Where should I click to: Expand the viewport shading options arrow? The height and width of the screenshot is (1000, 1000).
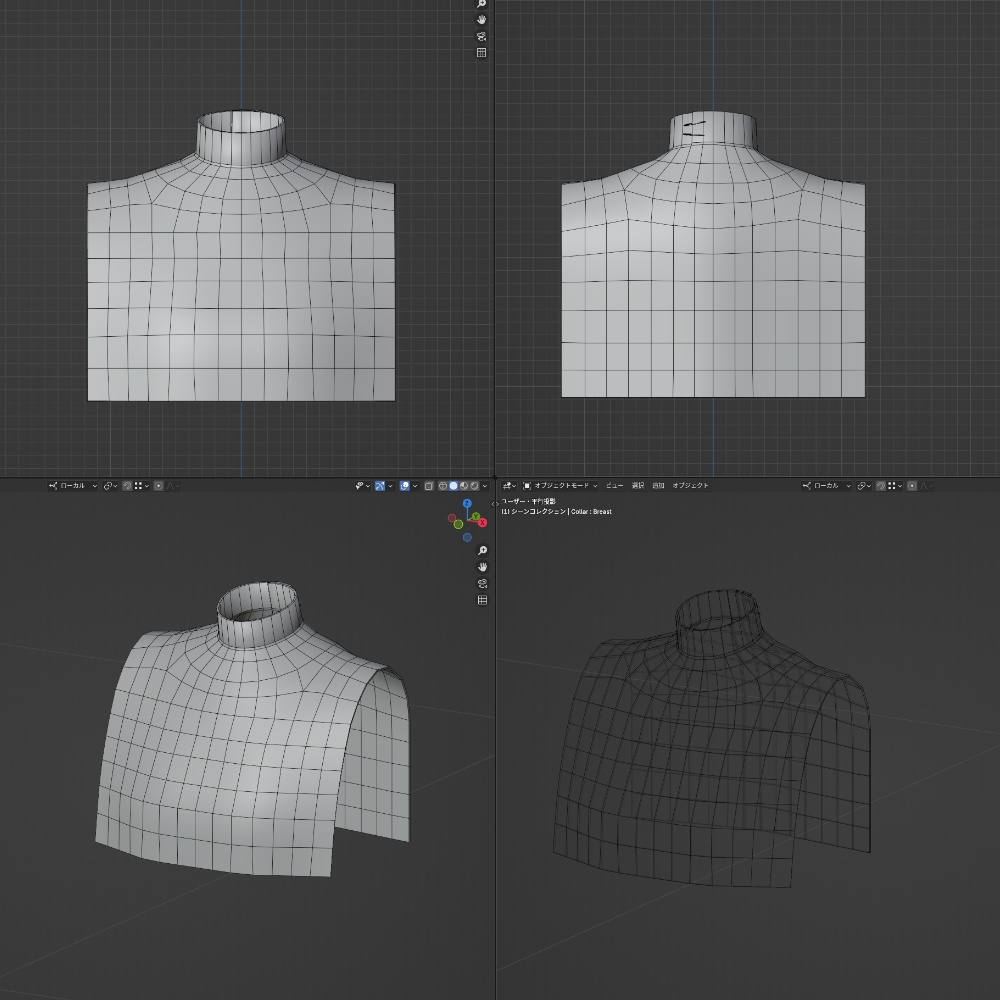[x=485, y=485]
